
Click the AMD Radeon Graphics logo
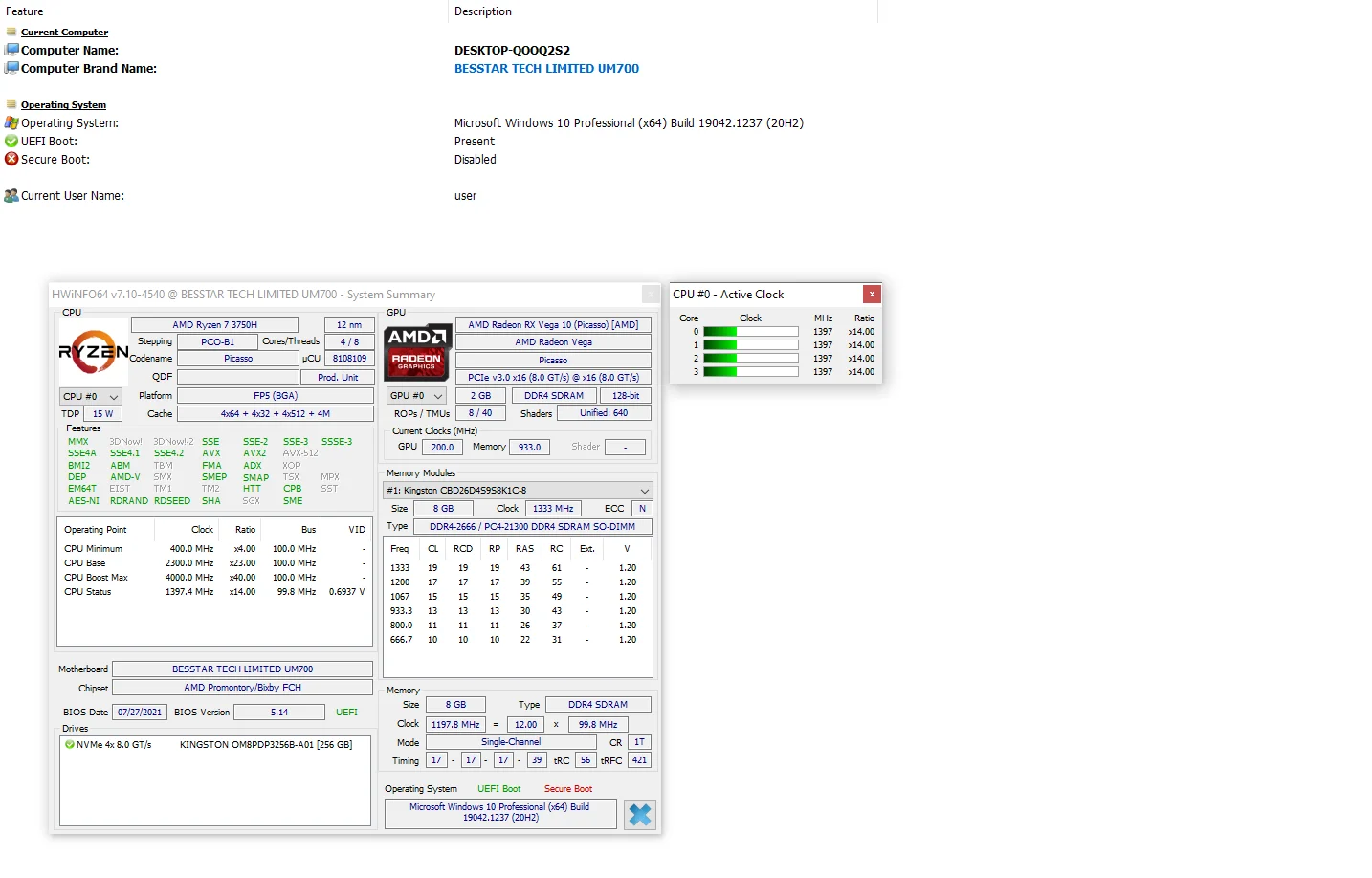tap(417, 352)
